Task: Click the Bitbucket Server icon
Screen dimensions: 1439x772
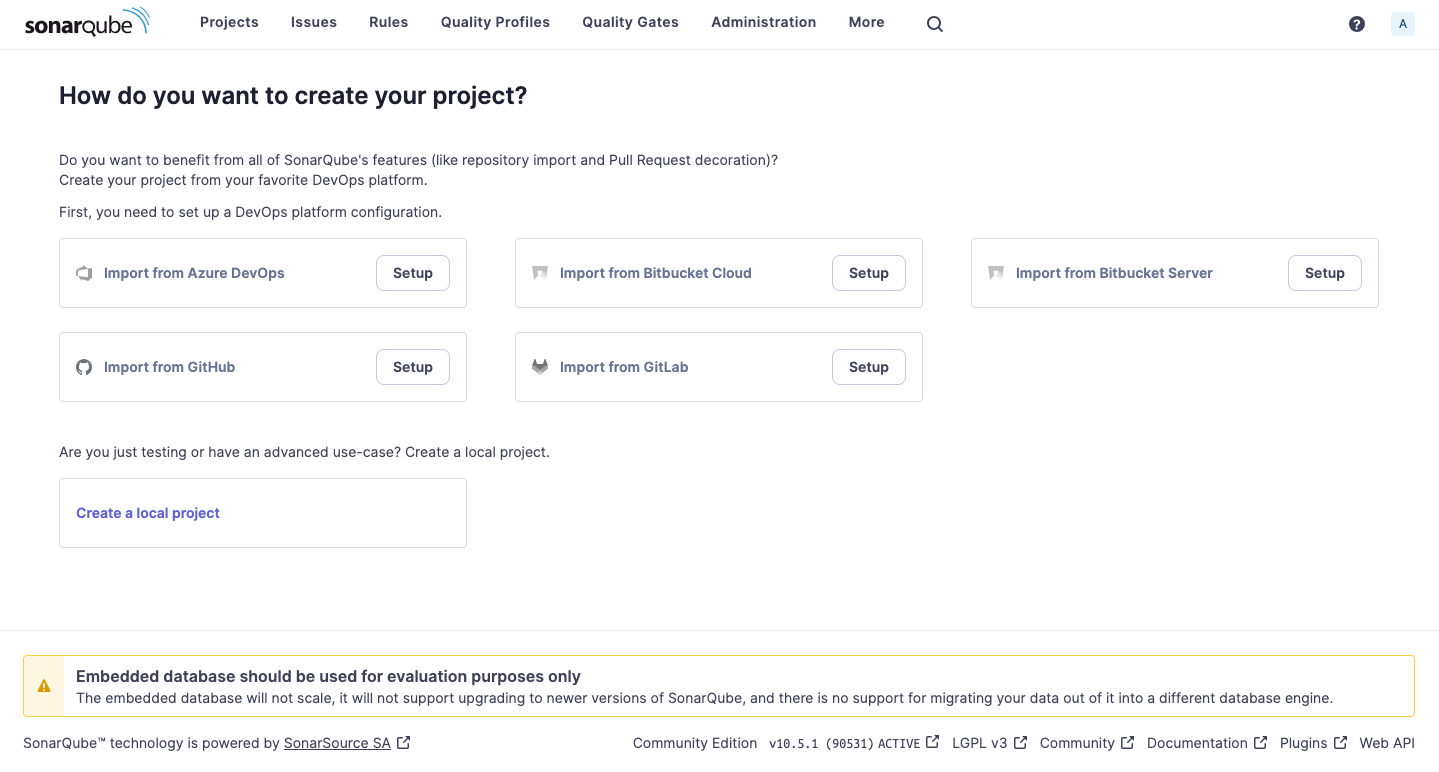Action: tap(996, 272)
